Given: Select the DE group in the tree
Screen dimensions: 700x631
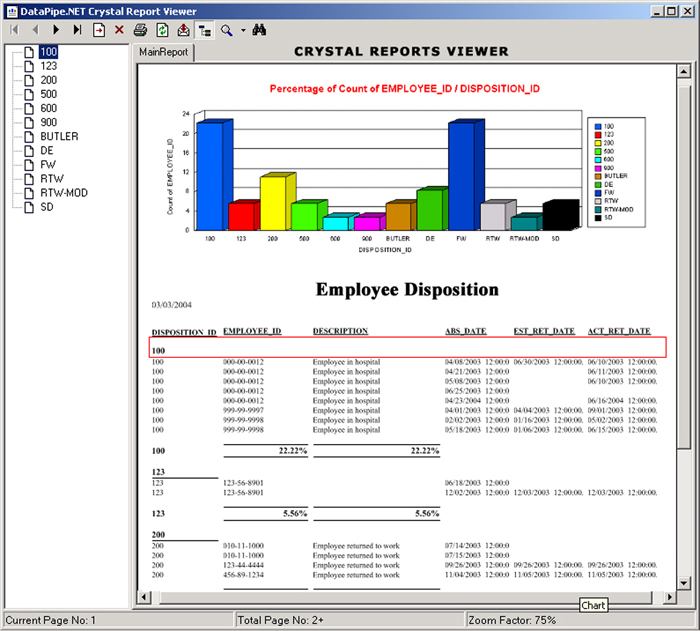Looking at the screenshot, I should click(47, 150).
